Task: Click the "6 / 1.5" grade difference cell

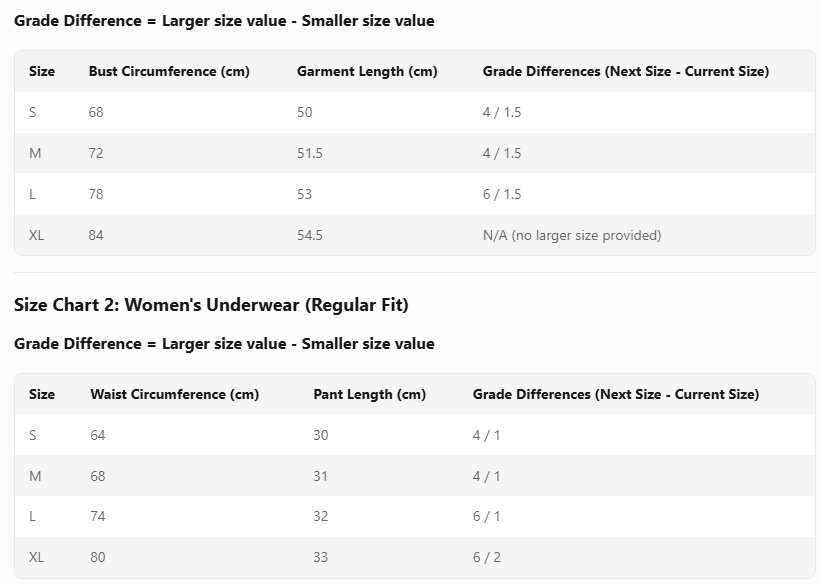Action: coord(501,195)
